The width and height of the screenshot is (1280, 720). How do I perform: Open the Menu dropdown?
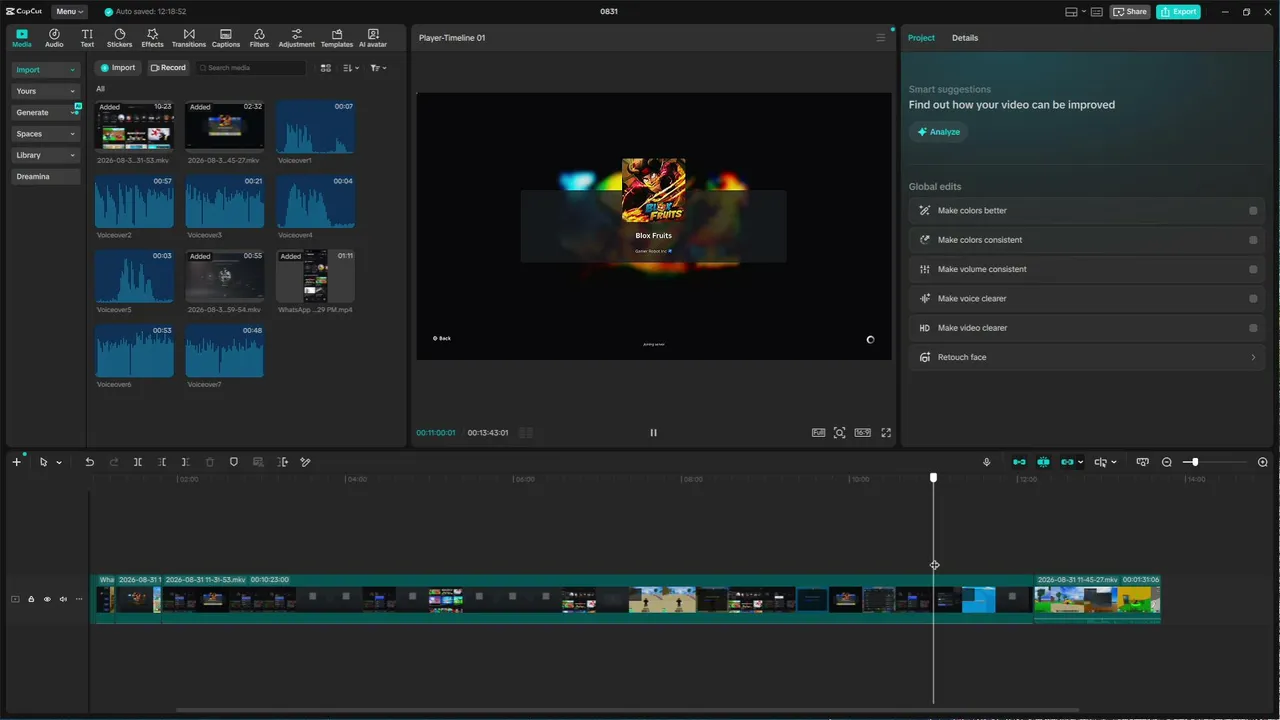[x=69, y=12]
